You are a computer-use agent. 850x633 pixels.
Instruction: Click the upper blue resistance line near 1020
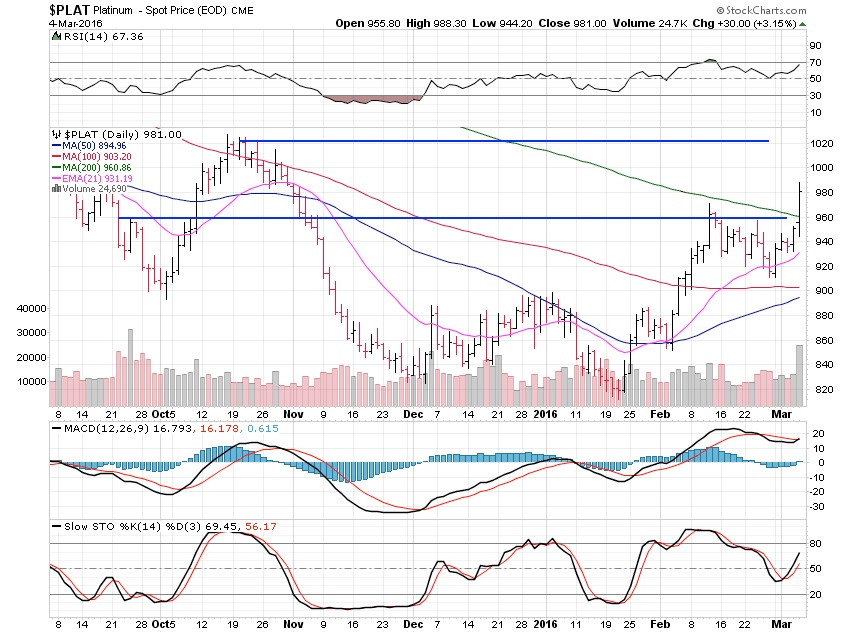coord(504,141)
